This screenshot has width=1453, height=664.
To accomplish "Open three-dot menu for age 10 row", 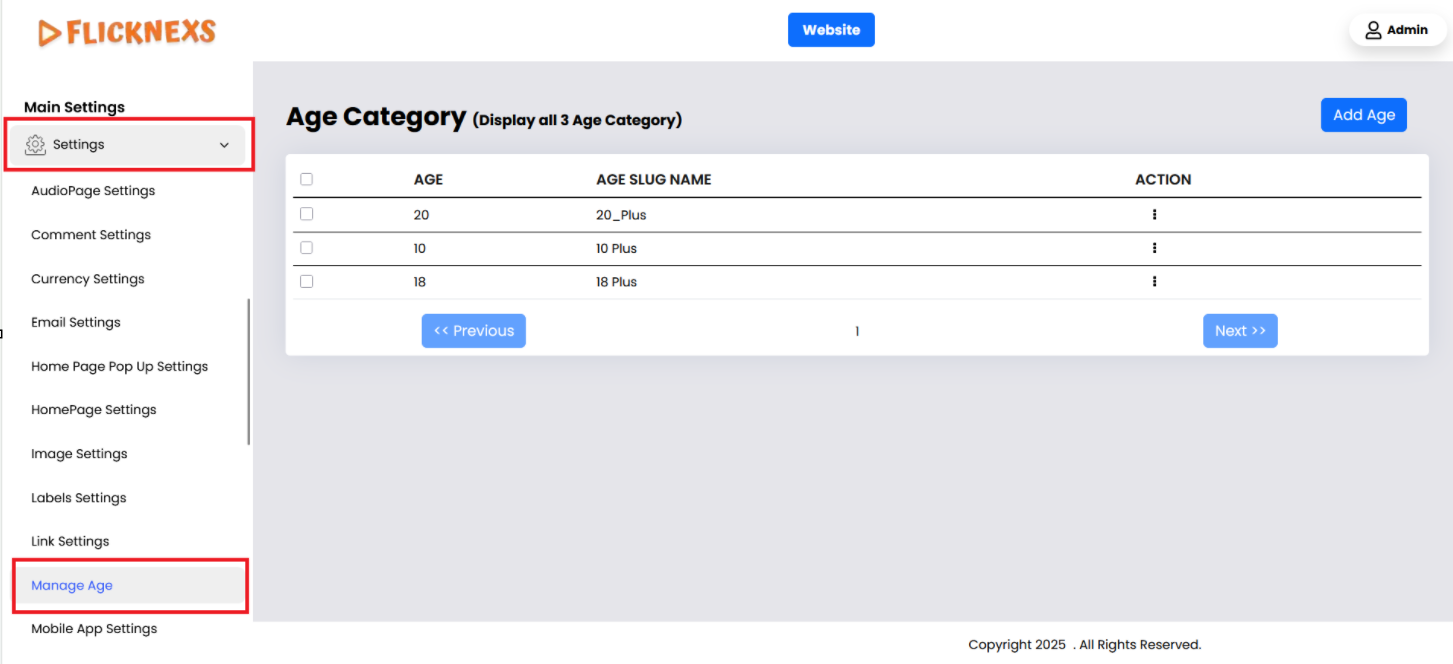I will pyautogui.click(x=1154, y=248).
